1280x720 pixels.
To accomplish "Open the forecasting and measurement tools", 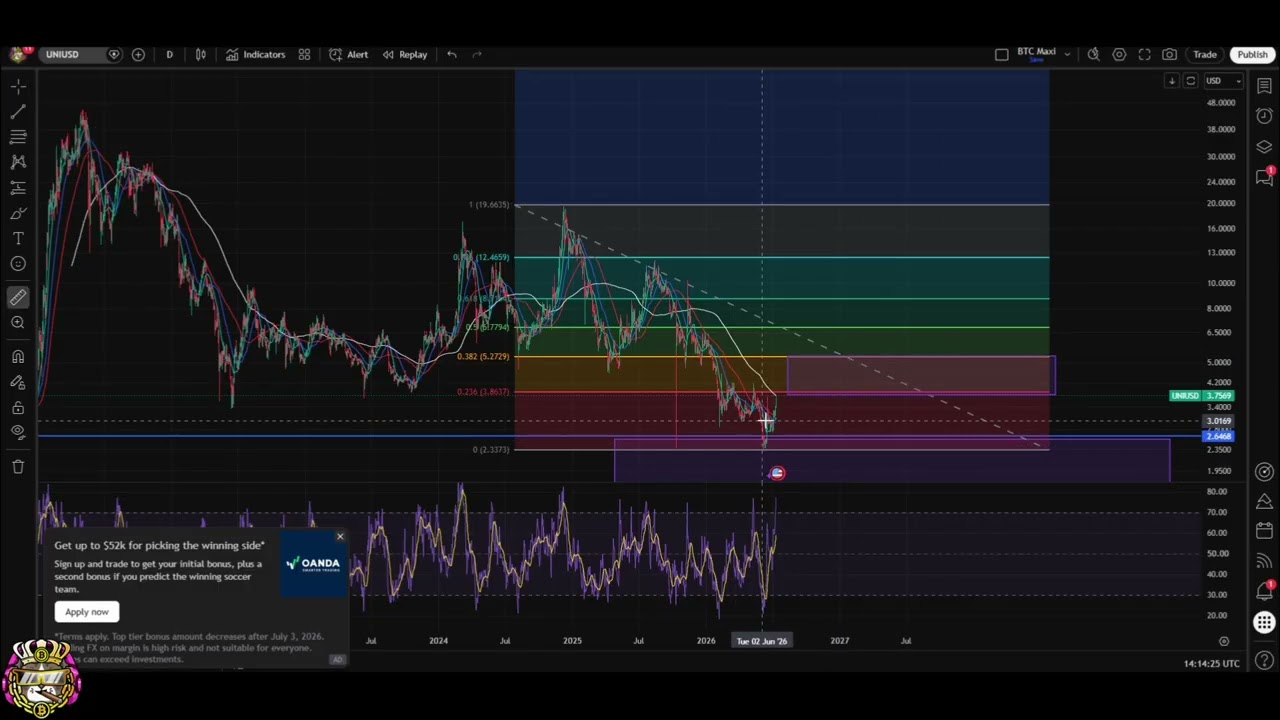I will (x=18, y=188).
